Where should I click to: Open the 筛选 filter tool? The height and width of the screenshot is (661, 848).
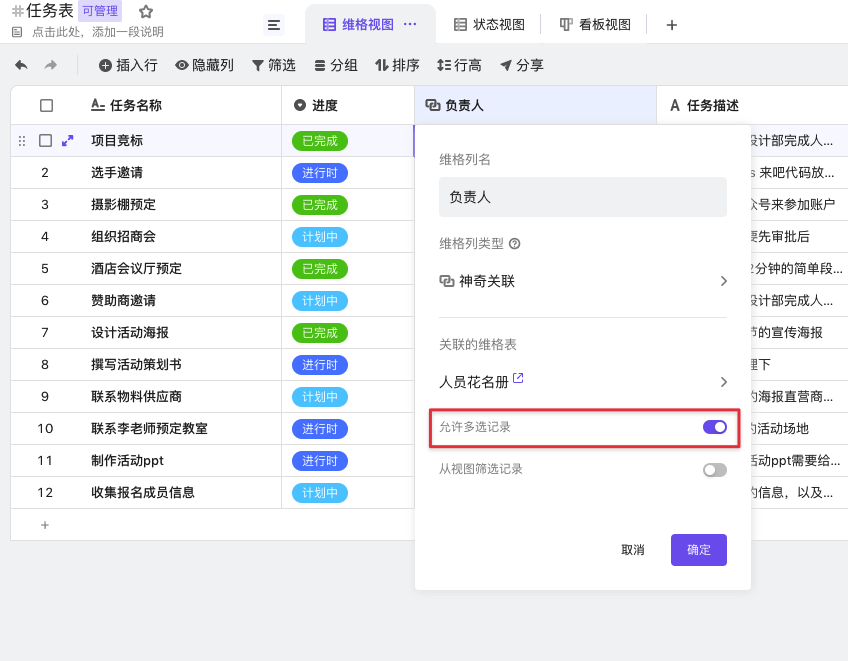coord(273,65)
